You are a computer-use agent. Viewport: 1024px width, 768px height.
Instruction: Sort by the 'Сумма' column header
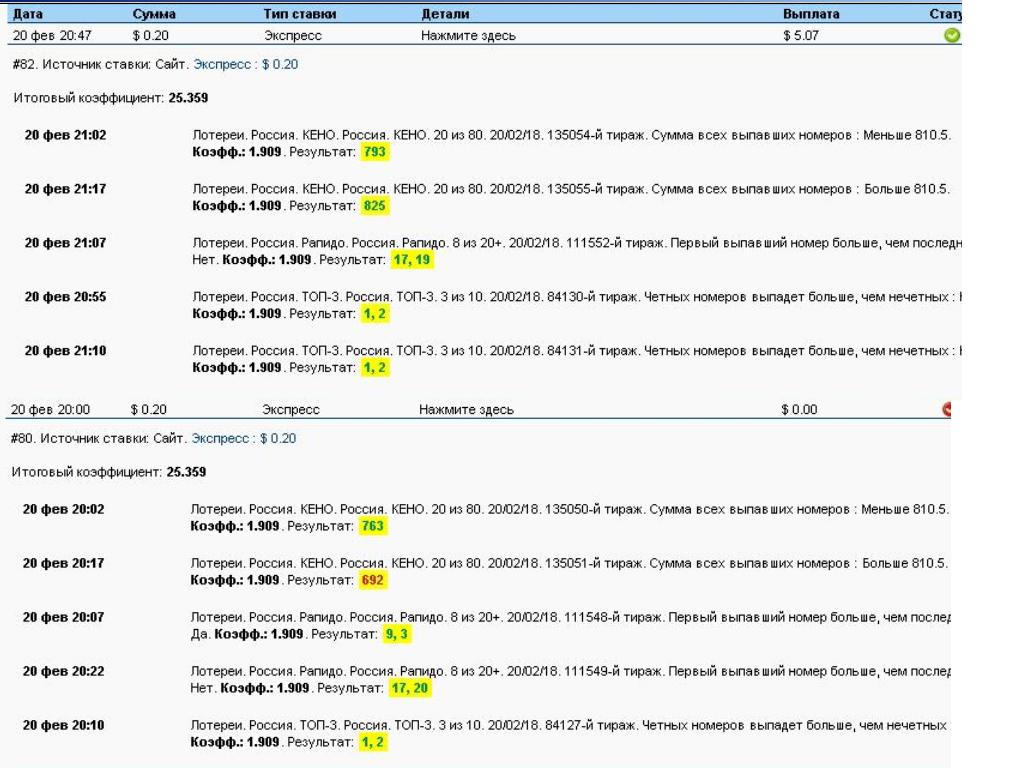click(x=154, y=14)
